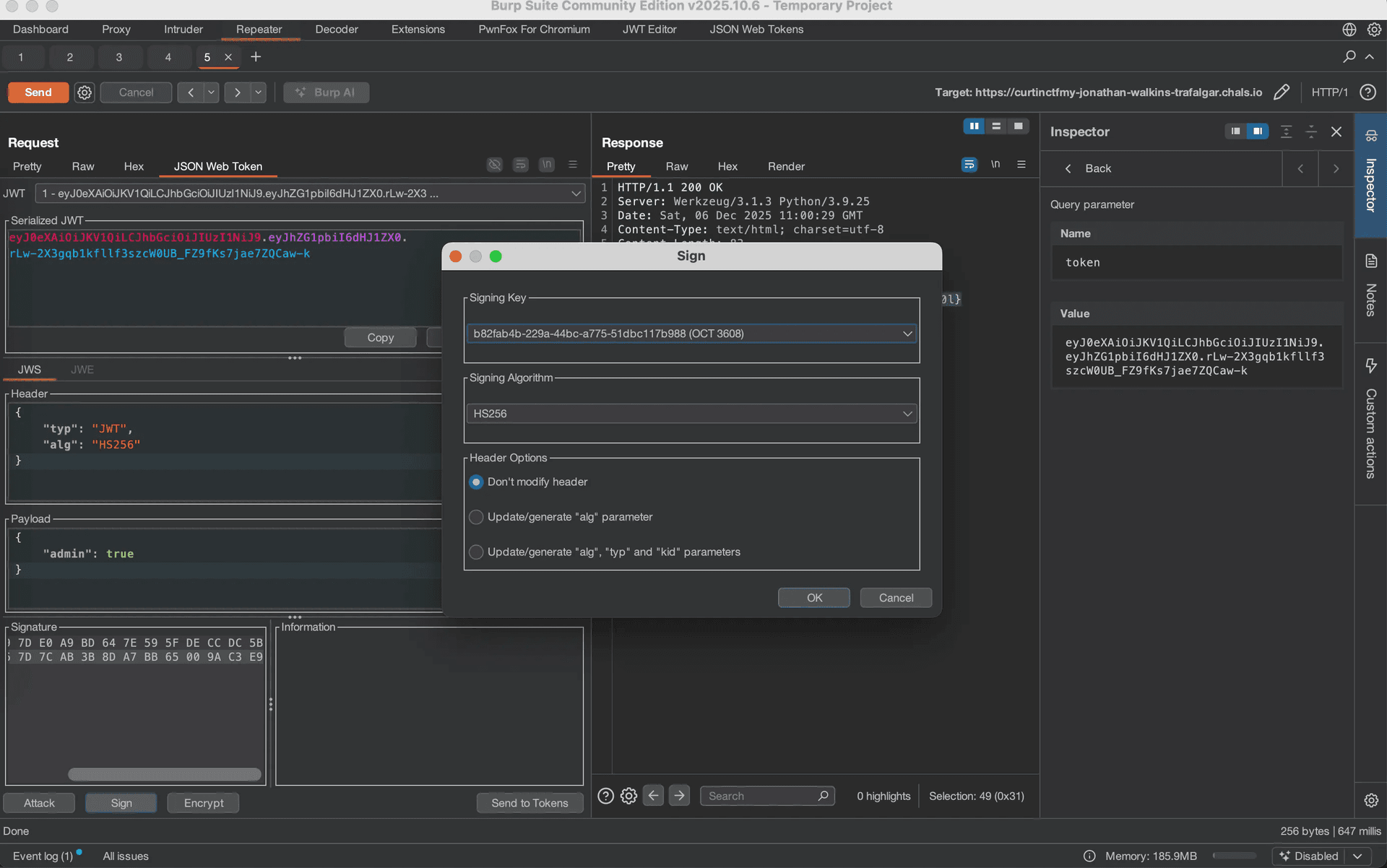Expand the JWT token selector dropdown

pyautogui.click(x=575, y=194)
